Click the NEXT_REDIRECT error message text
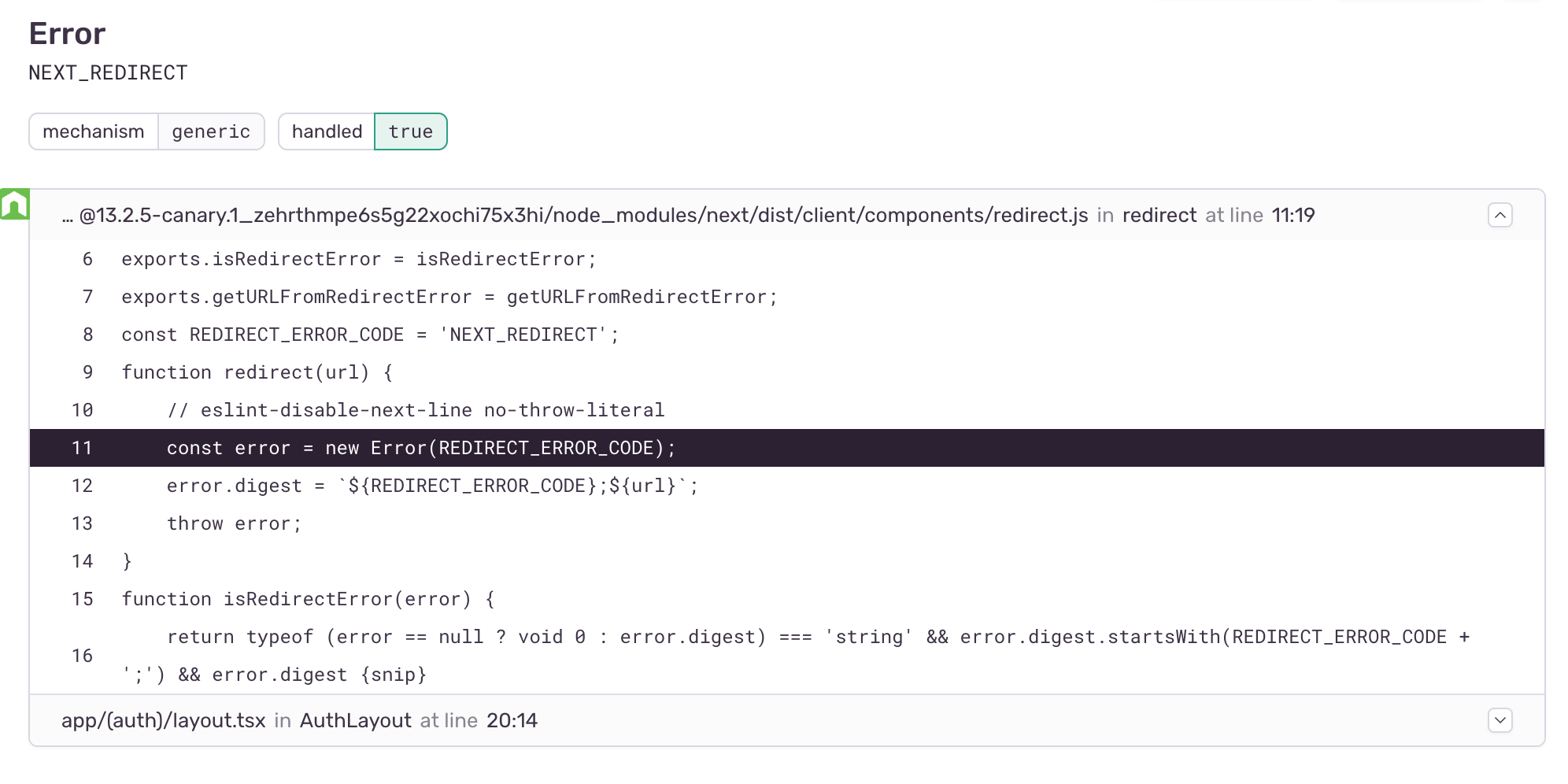Viewport: 1568px width, 784px height. point(108,73)
